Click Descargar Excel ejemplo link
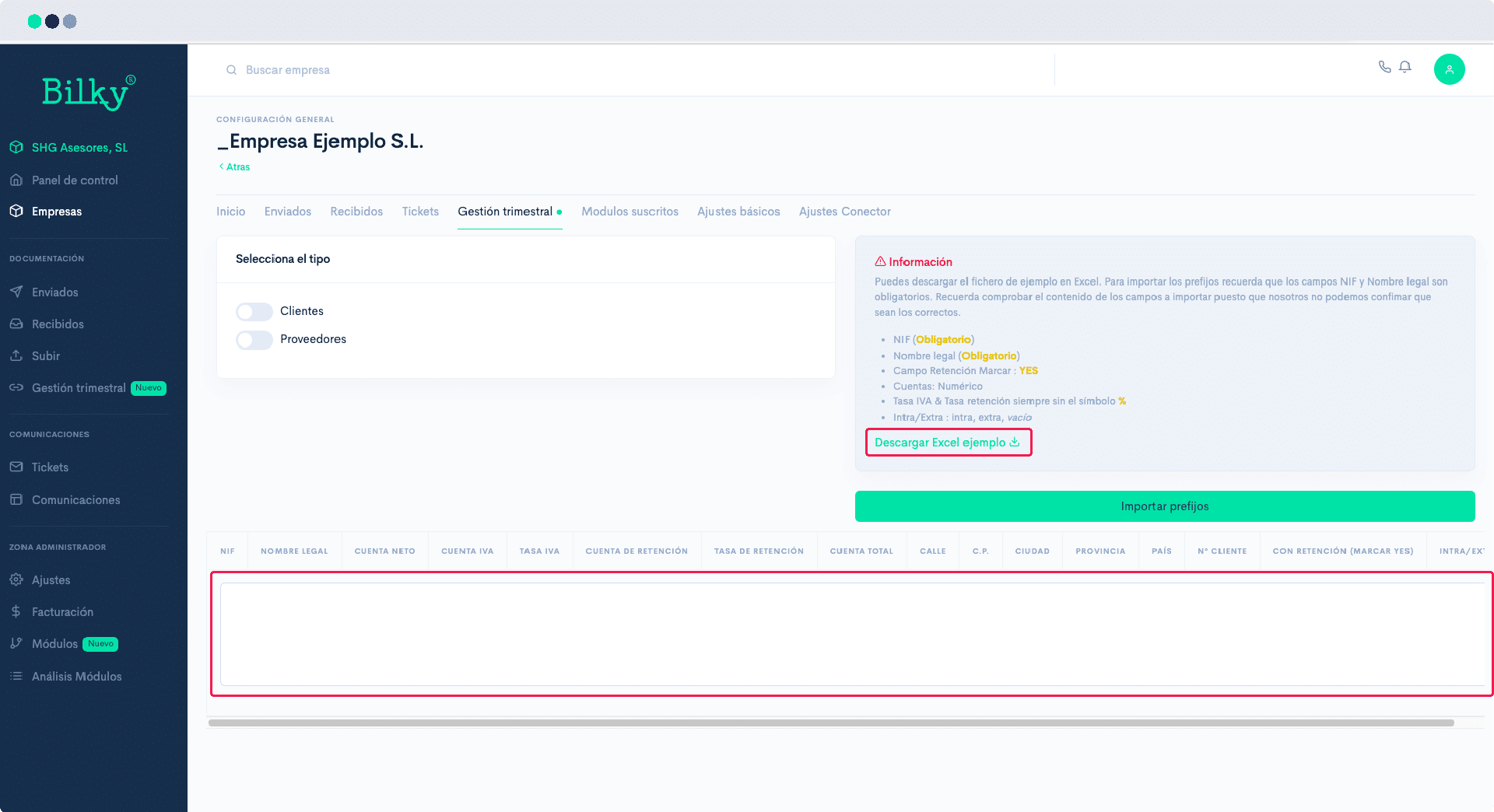The image size is (1494, 812). click(947, 443)
